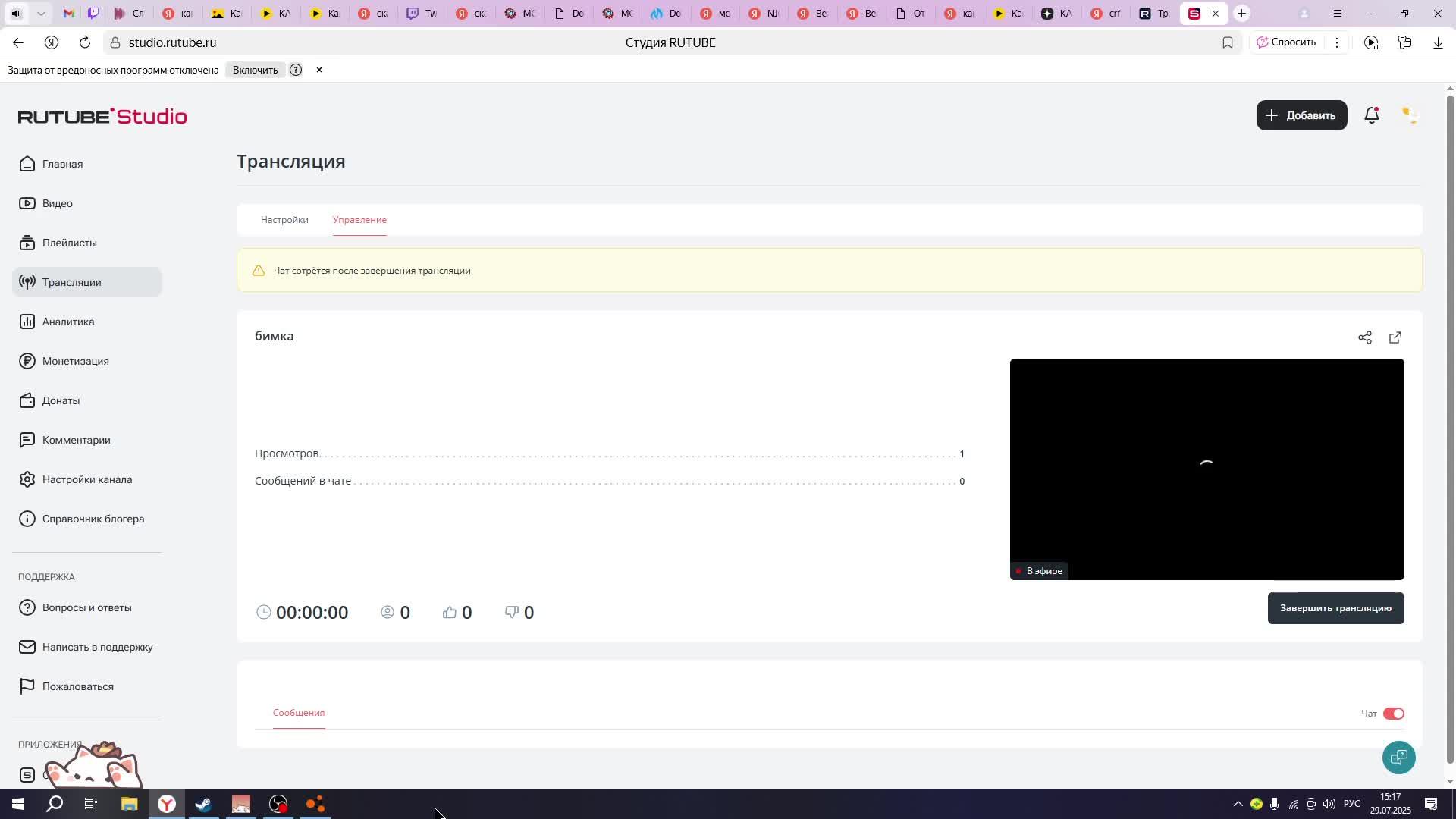Toggle the Чат switch off
This screenshot has width=1456, height=819.
(x=1393, y=714)
